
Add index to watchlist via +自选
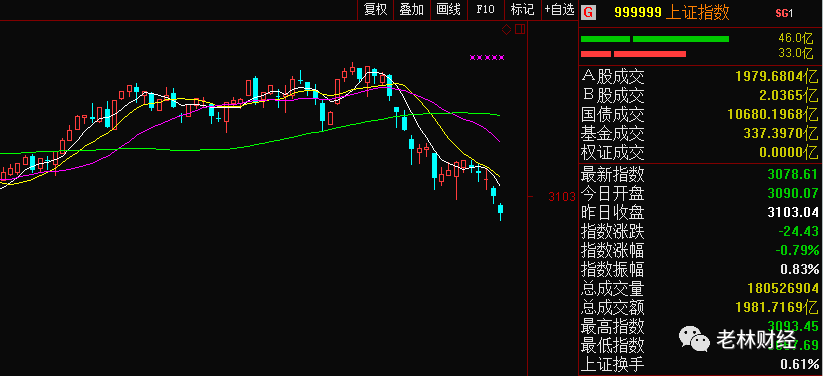560,9
